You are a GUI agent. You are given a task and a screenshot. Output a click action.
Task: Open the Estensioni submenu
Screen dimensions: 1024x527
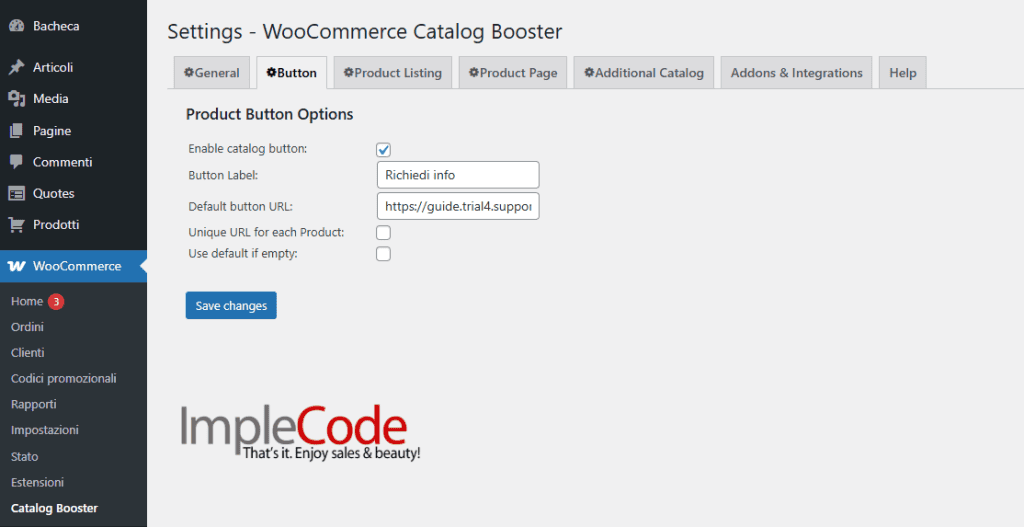37,483
